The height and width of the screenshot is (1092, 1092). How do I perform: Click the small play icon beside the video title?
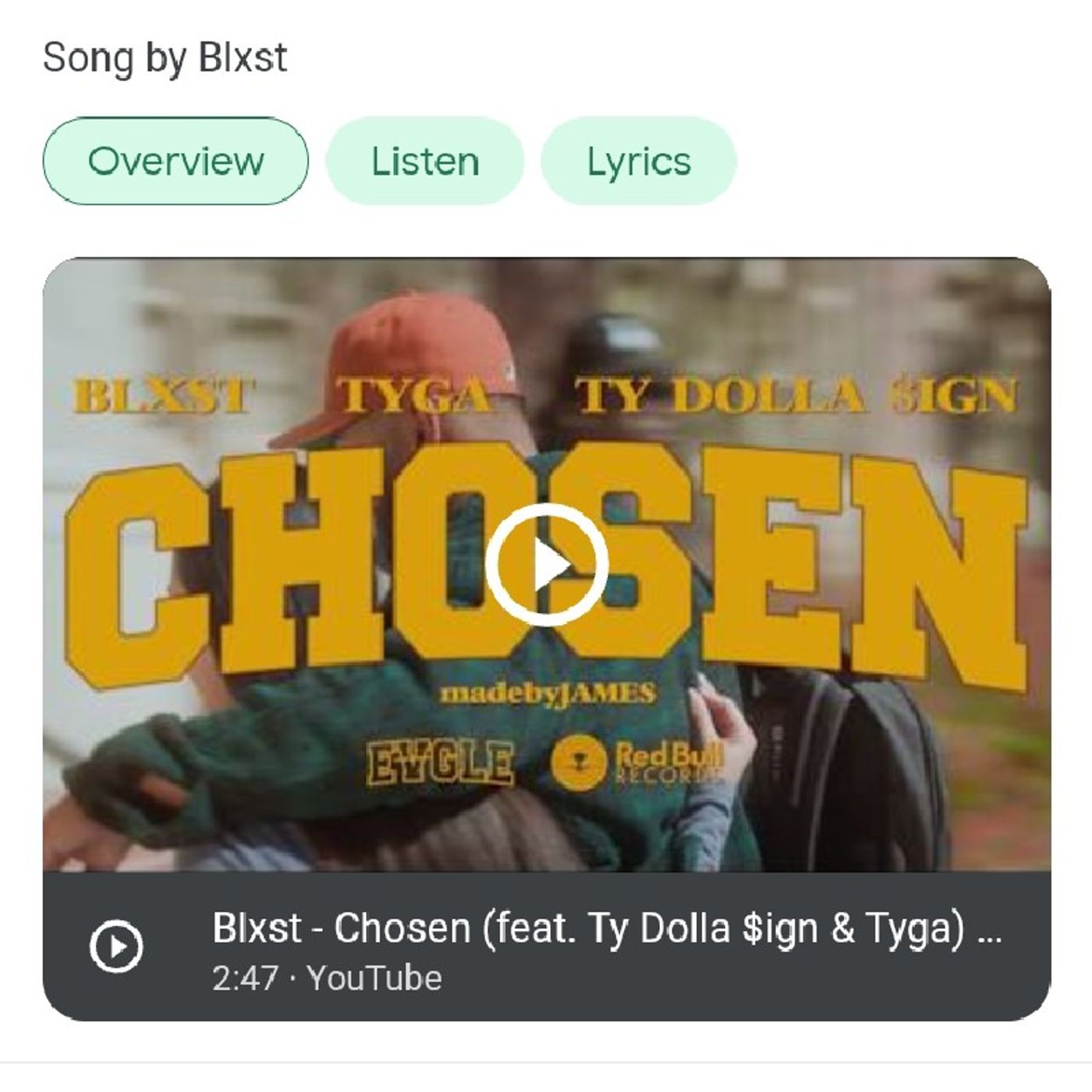point(116,947)
